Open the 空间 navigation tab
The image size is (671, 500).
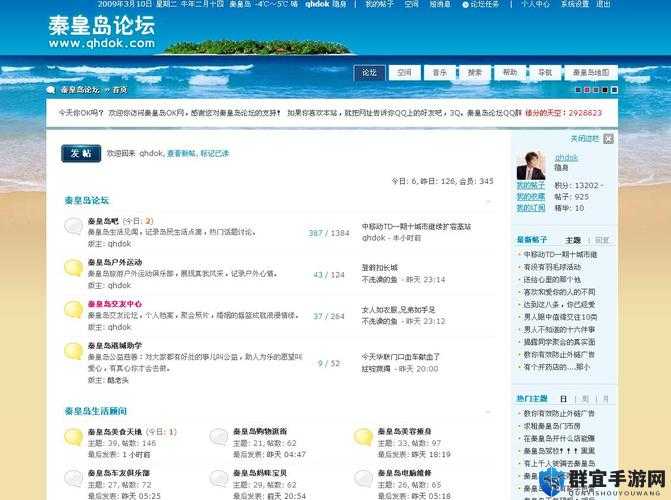(x=404, y=73)
